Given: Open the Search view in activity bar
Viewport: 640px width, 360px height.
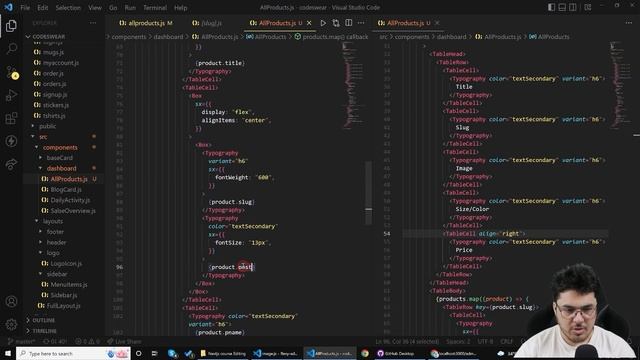Looking at the screenshot, I should (11, 49).
